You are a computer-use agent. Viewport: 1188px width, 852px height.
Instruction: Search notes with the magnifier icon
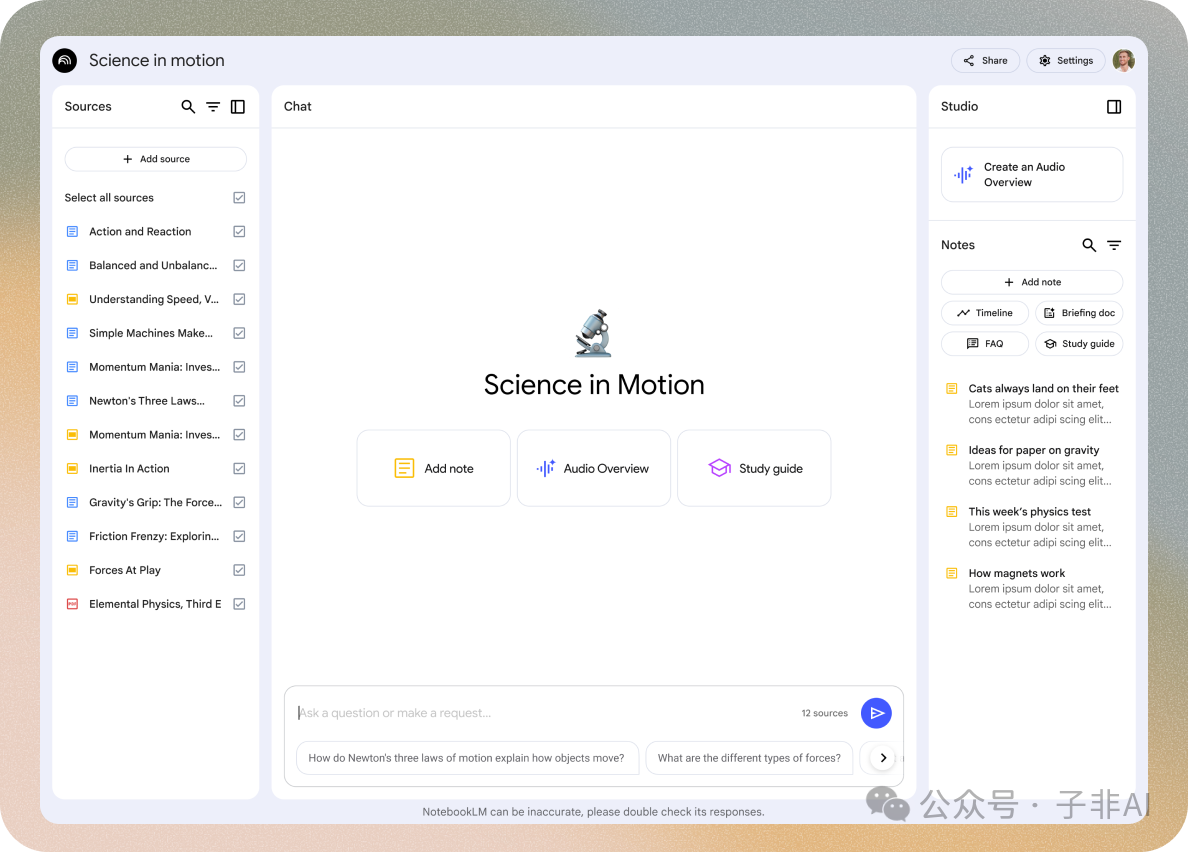(1089, 245)
